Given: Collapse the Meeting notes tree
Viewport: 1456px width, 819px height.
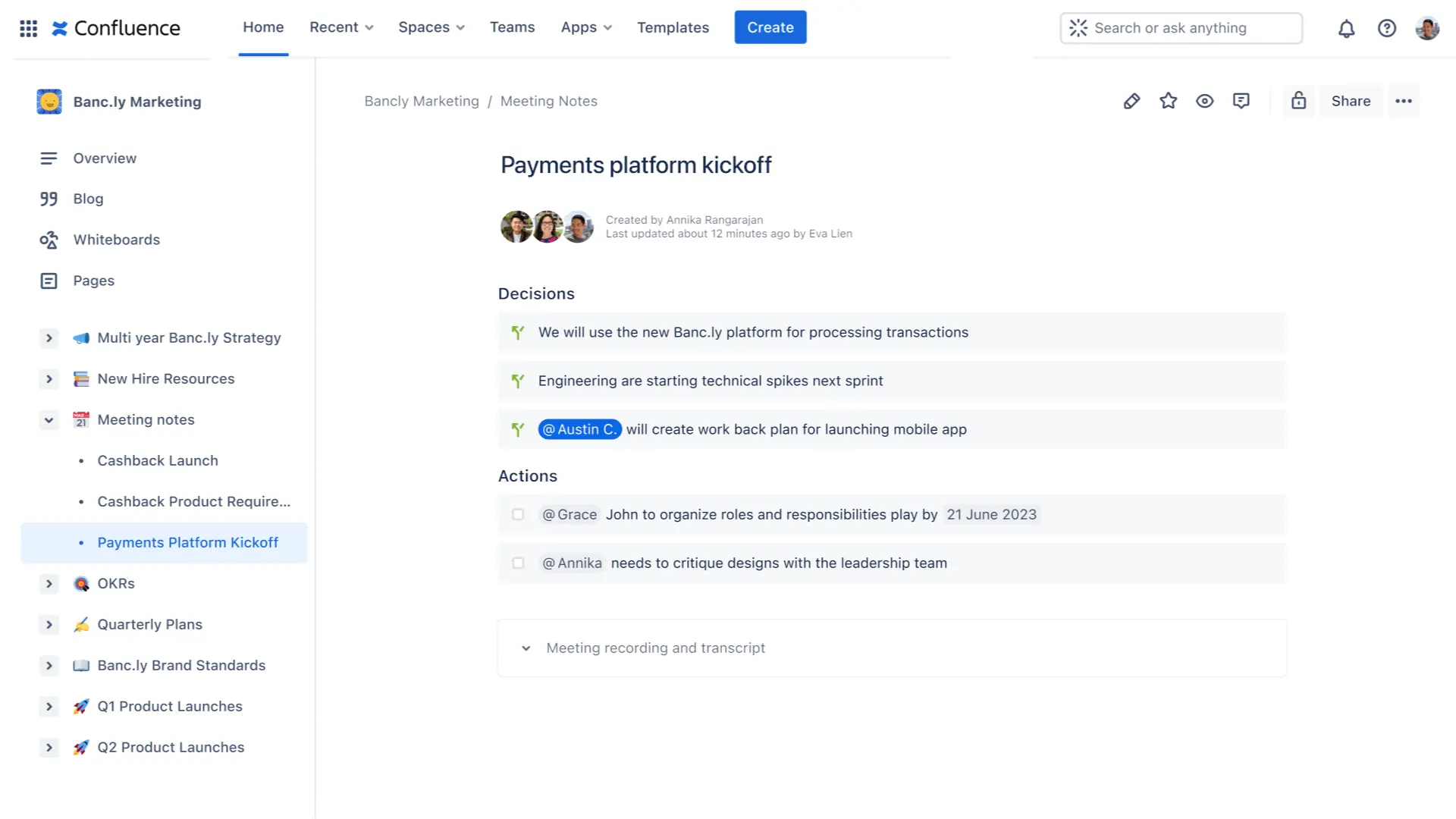Looking at the screenshot, I should tap(49, 419).
